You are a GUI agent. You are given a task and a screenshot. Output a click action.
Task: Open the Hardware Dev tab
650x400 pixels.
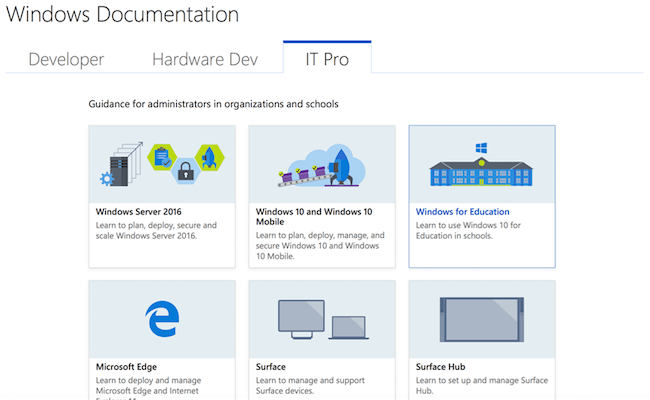pyautogui.click(x=205, y=59)
